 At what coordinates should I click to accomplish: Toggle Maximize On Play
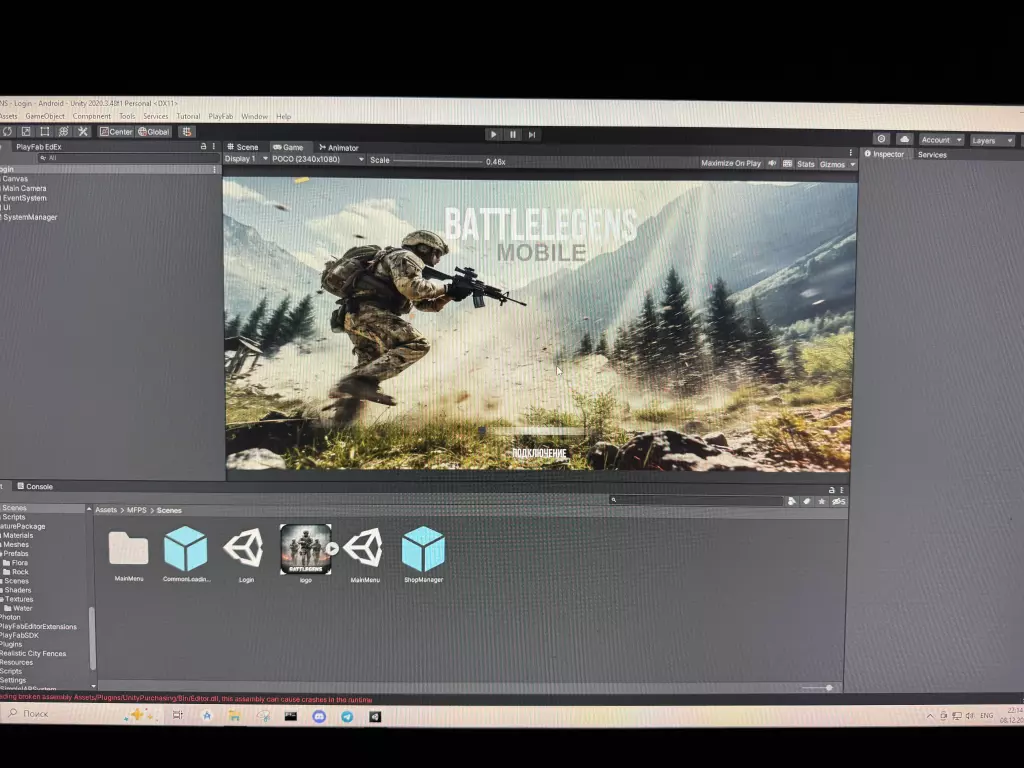pos(731,163)
